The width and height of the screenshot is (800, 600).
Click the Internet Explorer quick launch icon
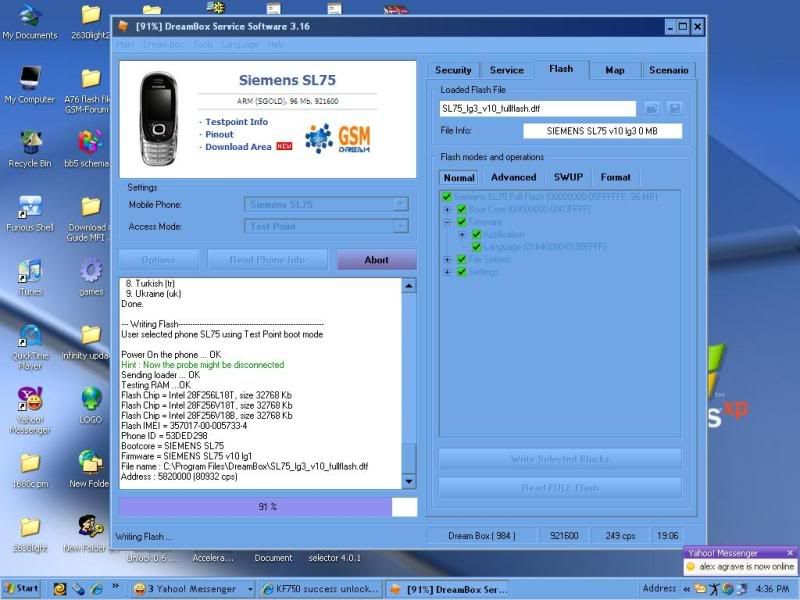pyautogui.click(x=96, y=589)
